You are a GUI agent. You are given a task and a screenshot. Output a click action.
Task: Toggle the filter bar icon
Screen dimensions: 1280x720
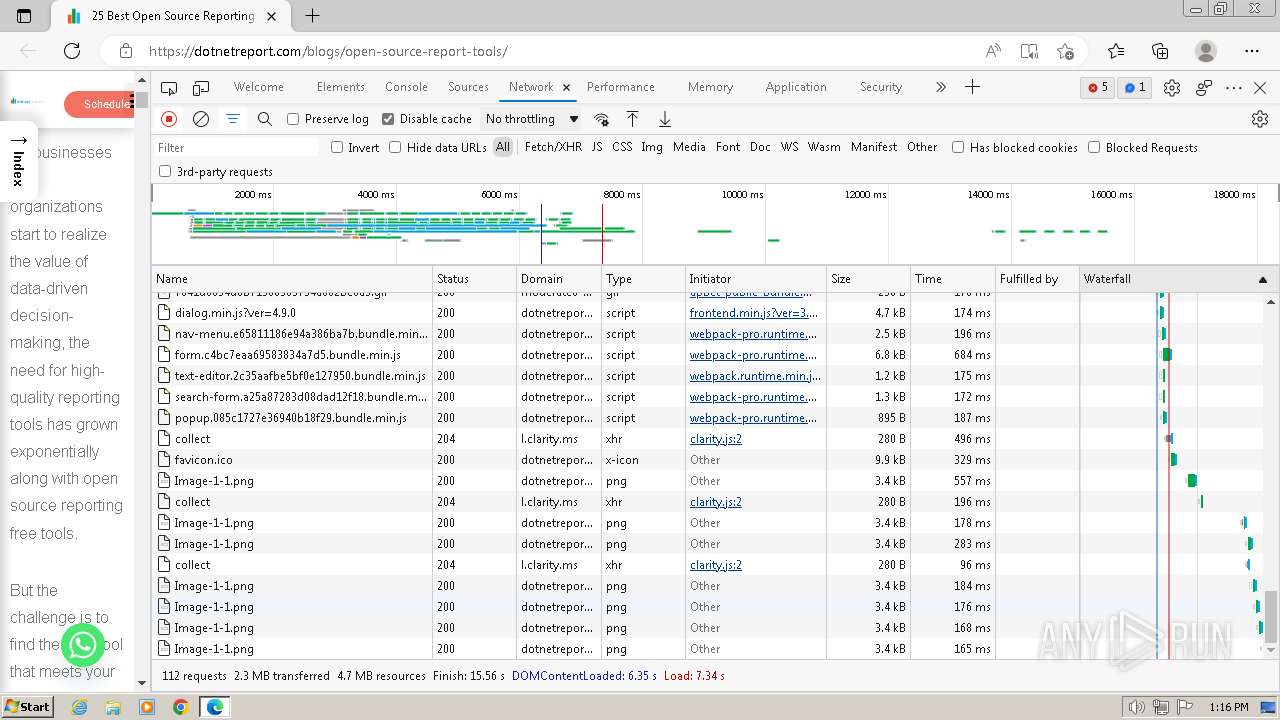click(x=233, y=119)
